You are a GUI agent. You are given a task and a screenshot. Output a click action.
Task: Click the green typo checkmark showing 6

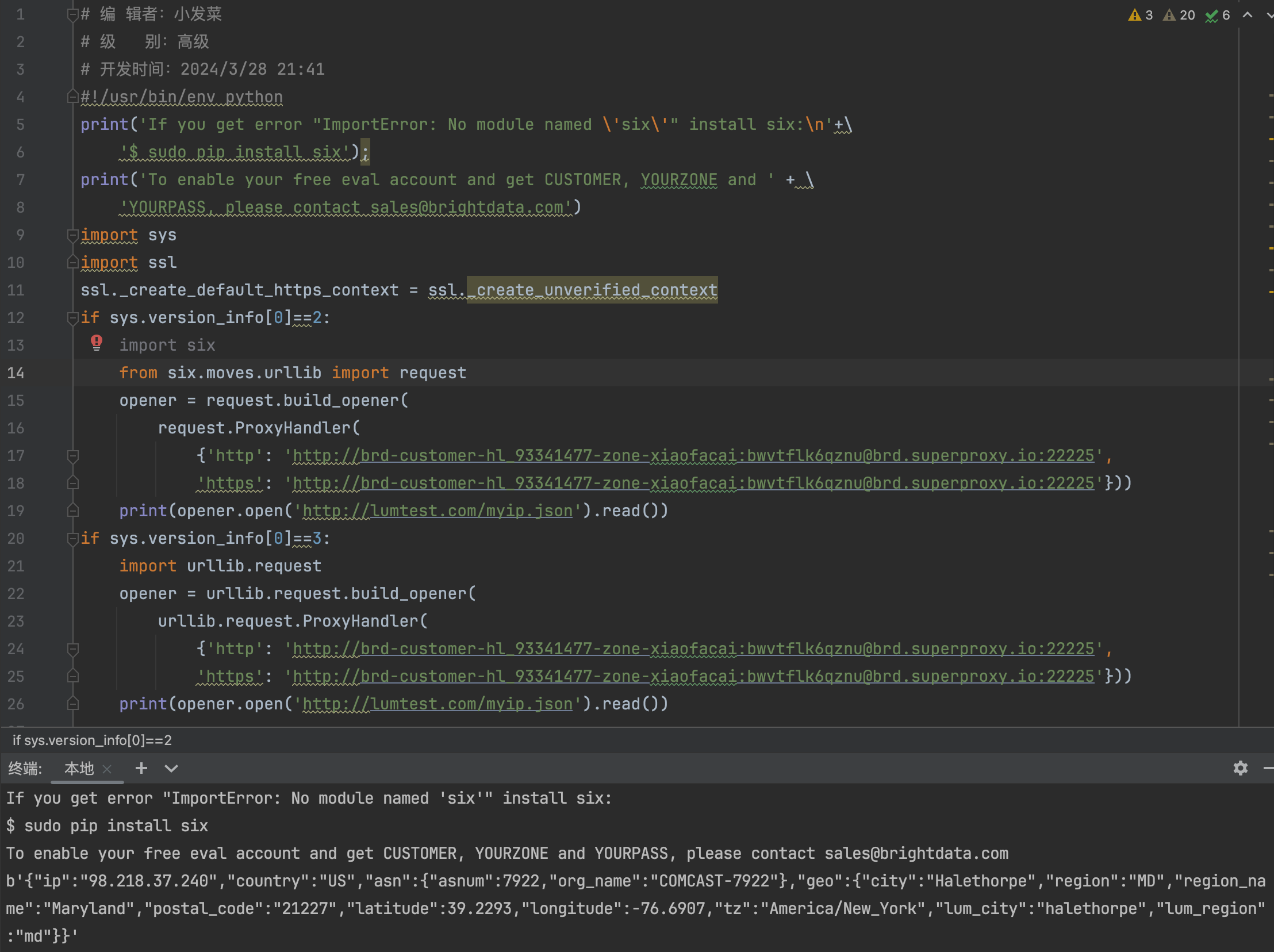pyautogui.click(x=1218, y=15)
